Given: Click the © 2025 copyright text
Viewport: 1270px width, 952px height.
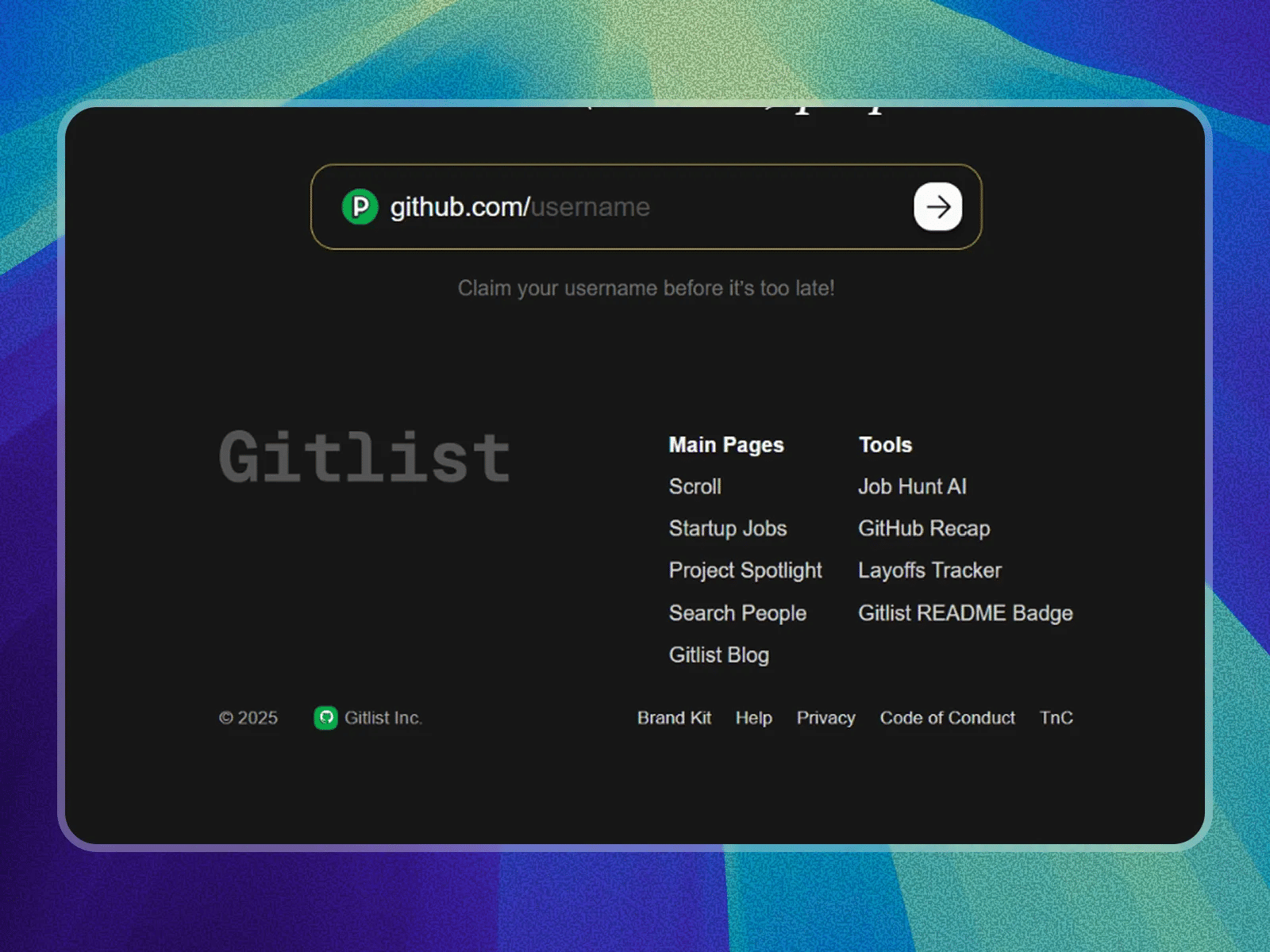Looking at the screenshot, I should (x=248, y=718).
